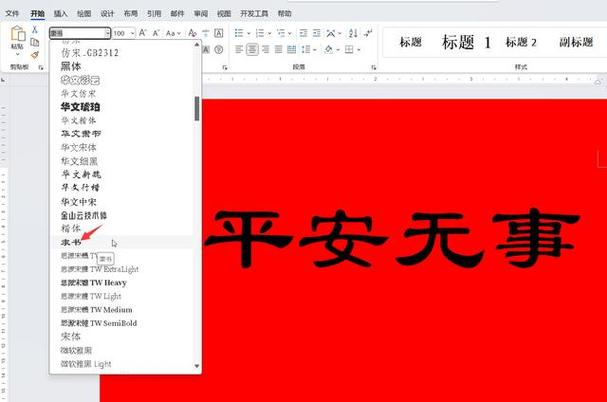Choose 隶书 font in the list

coord(122,242)
